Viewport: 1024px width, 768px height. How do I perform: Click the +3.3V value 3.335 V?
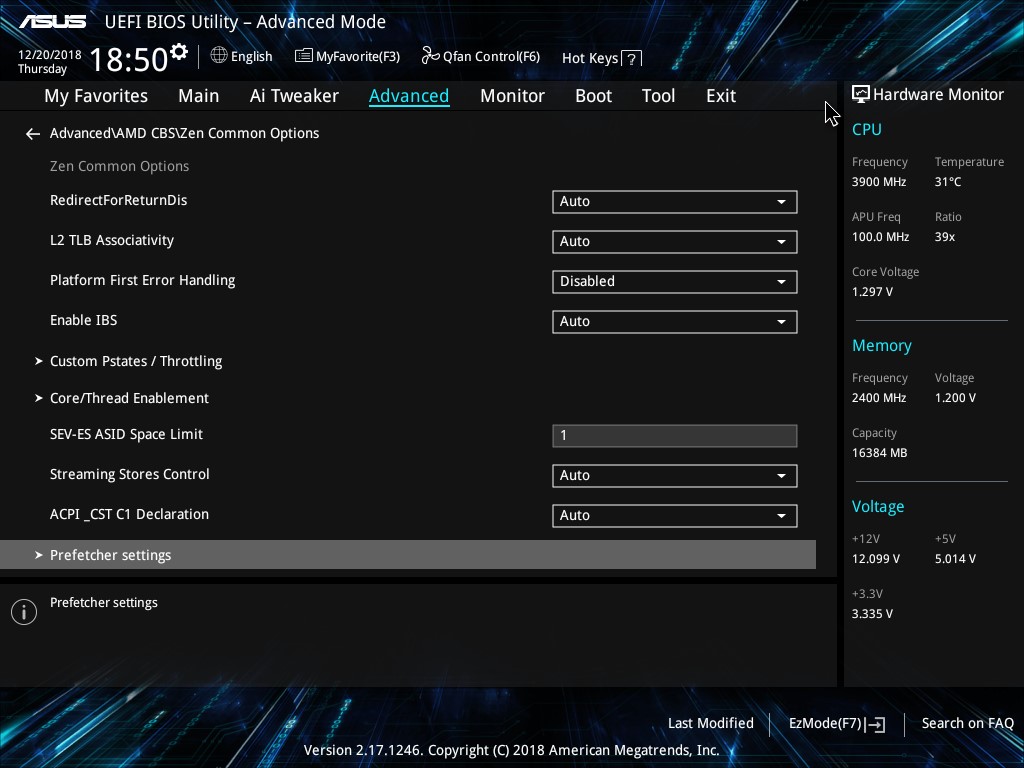(872, 614)
